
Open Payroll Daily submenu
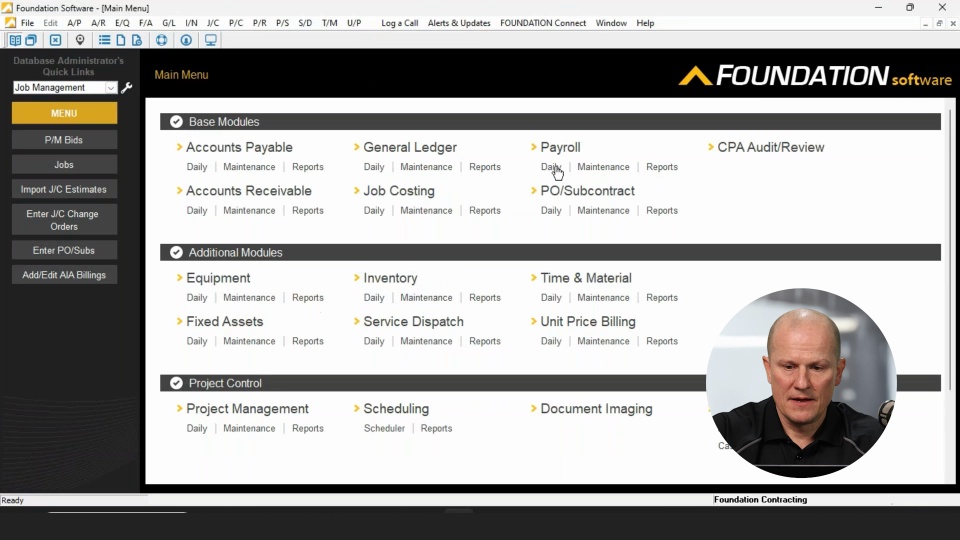click(551, 167)
